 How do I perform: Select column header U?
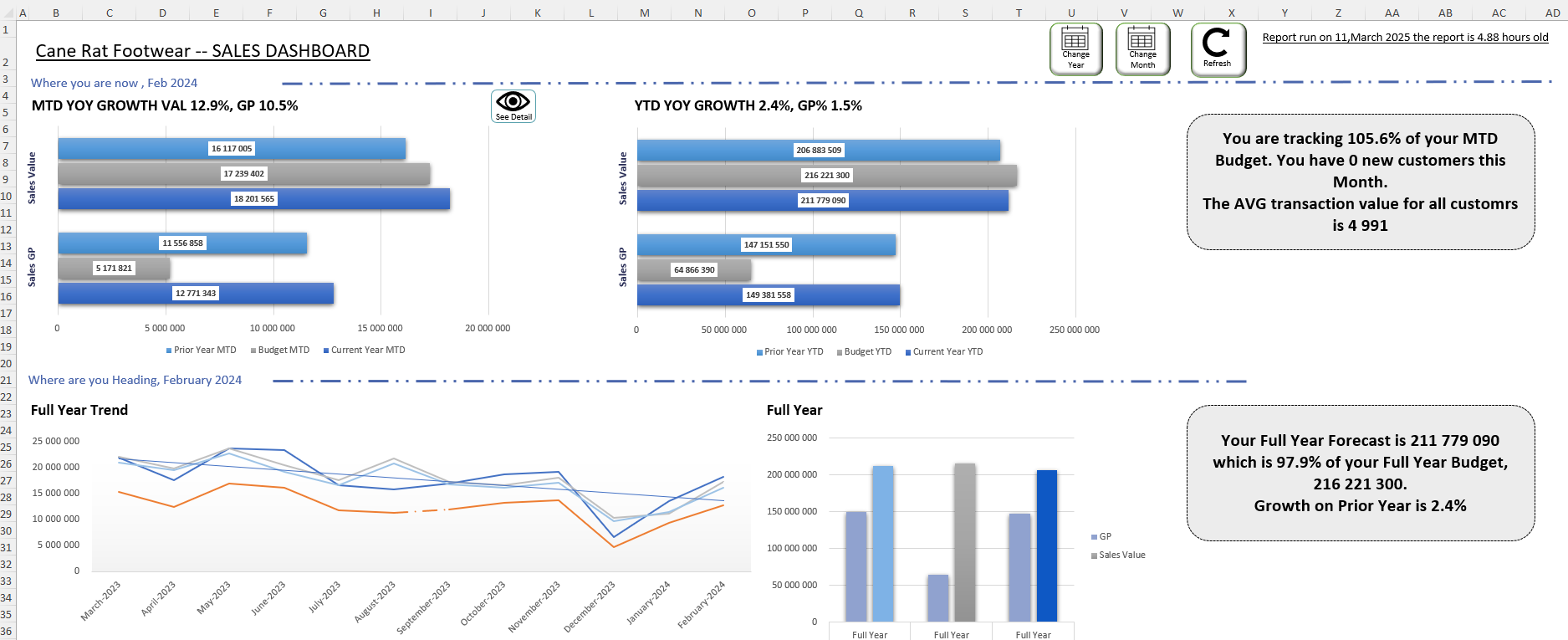click(x=1071, y=13)
